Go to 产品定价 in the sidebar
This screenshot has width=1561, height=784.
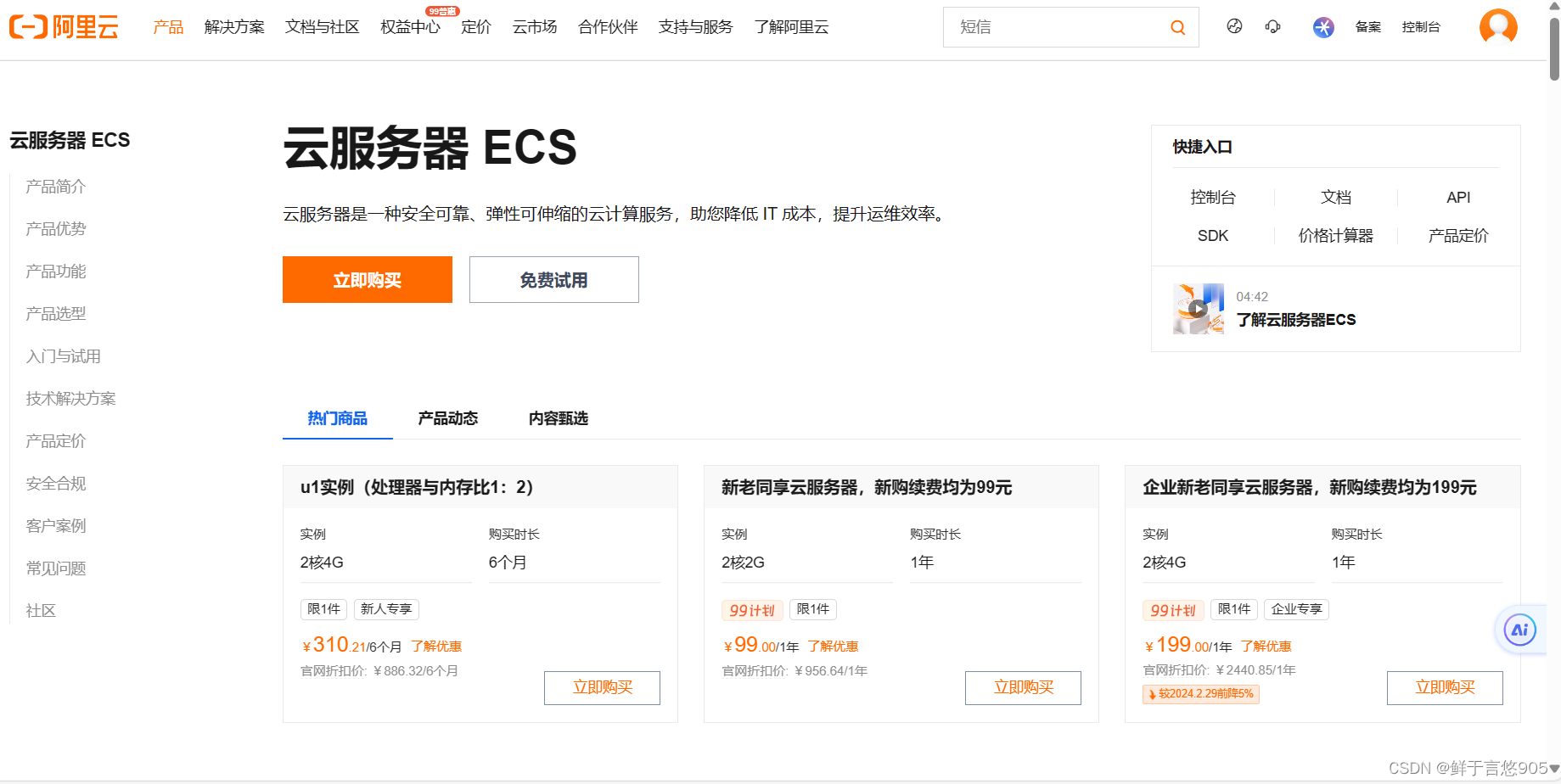[56, 441]
